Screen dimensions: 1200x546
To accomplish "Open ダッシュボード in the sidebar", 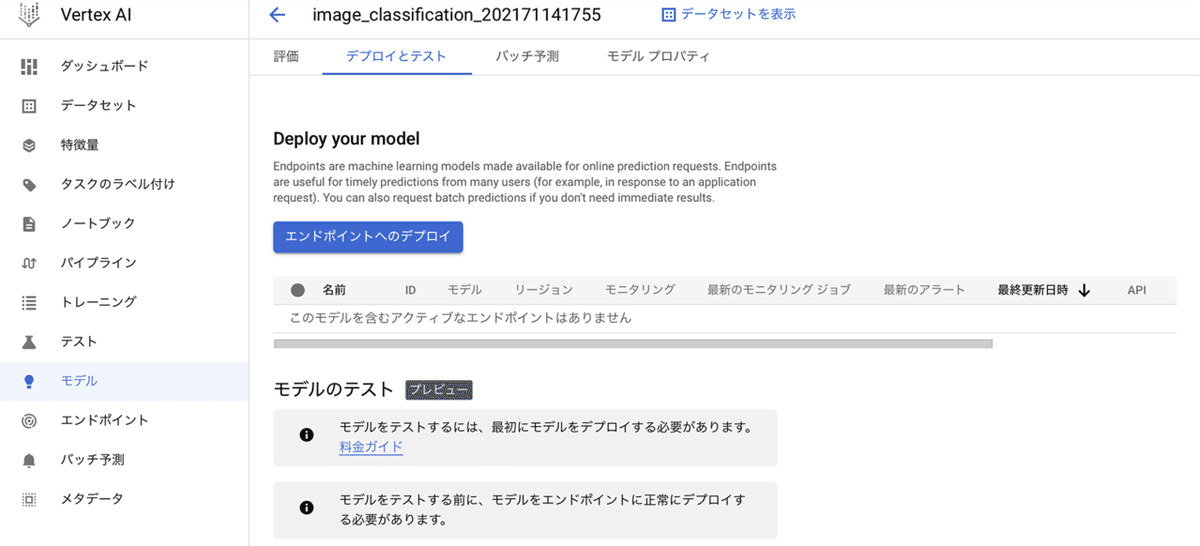I will (104, 66).
